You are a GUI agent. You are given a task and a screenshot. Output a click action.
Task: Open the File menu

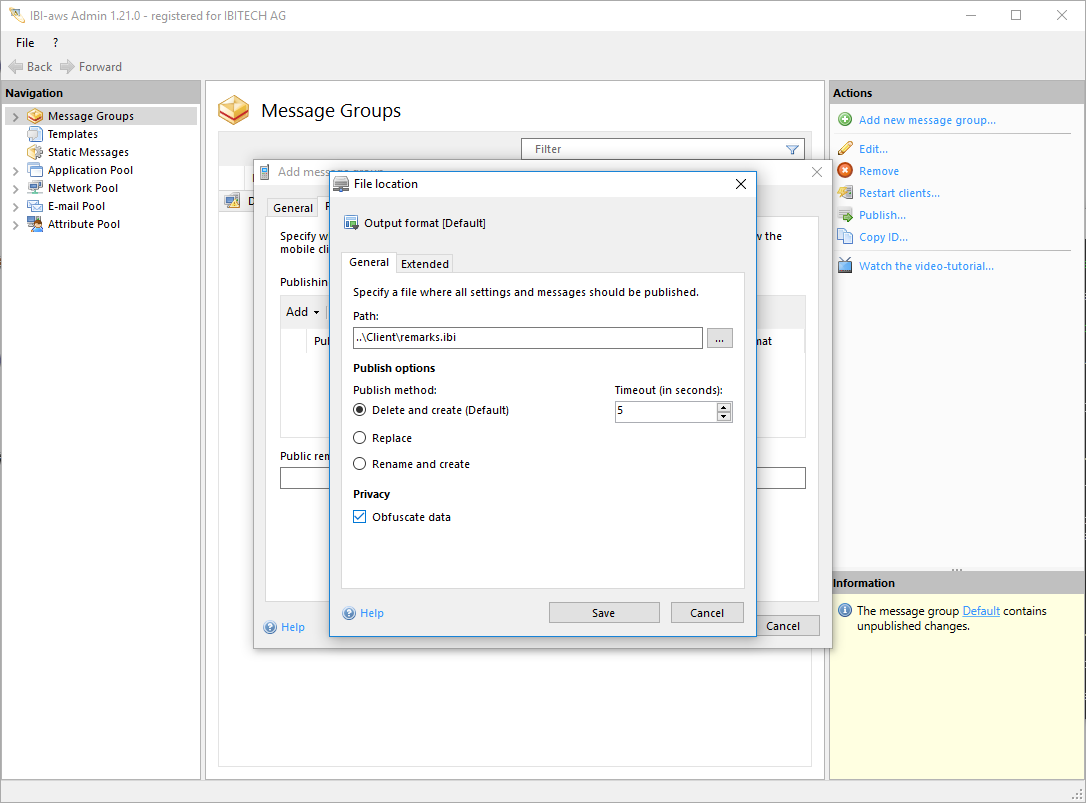[25, 43]
